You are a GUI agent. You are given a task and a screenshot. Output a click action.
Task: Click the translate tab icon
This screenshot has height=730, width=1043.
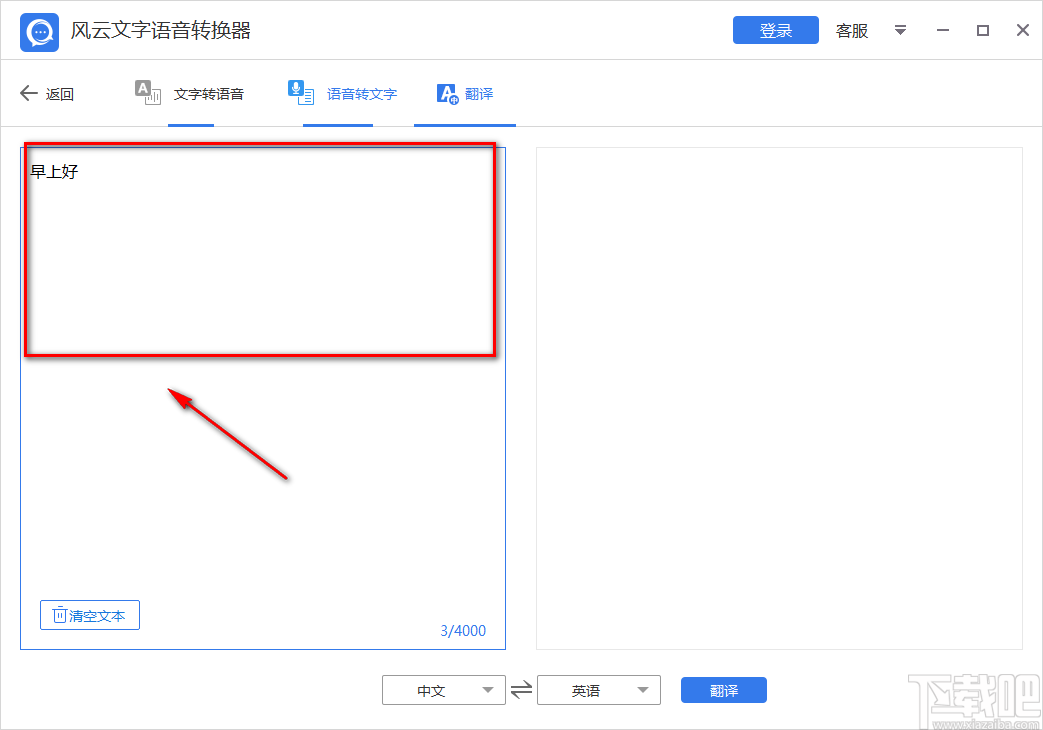point(448,94)
